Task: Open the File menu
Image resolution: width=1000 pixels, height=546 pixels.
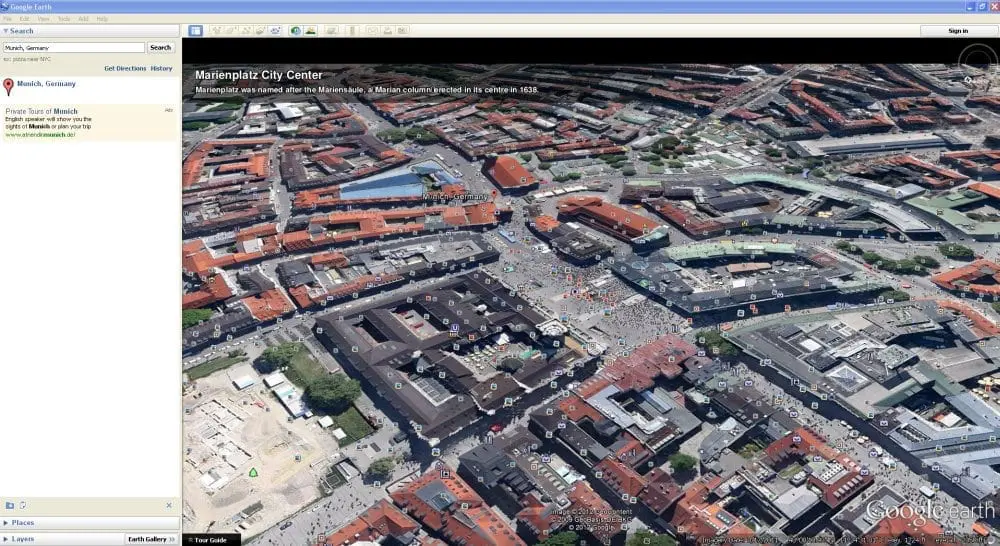Action: pos(7,19)
